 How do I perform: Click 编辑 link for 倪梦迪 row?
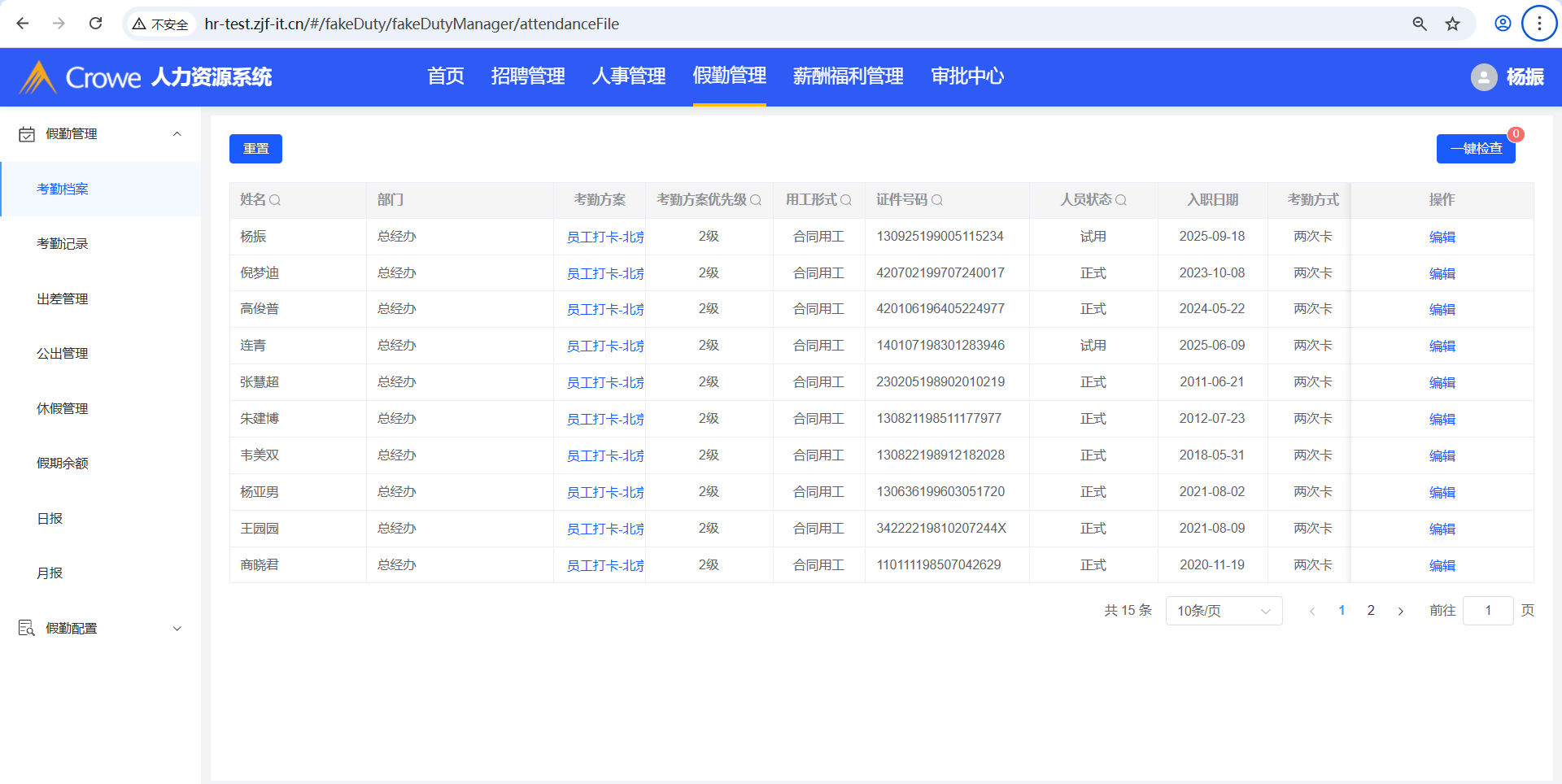click(x=1442, y=273)
